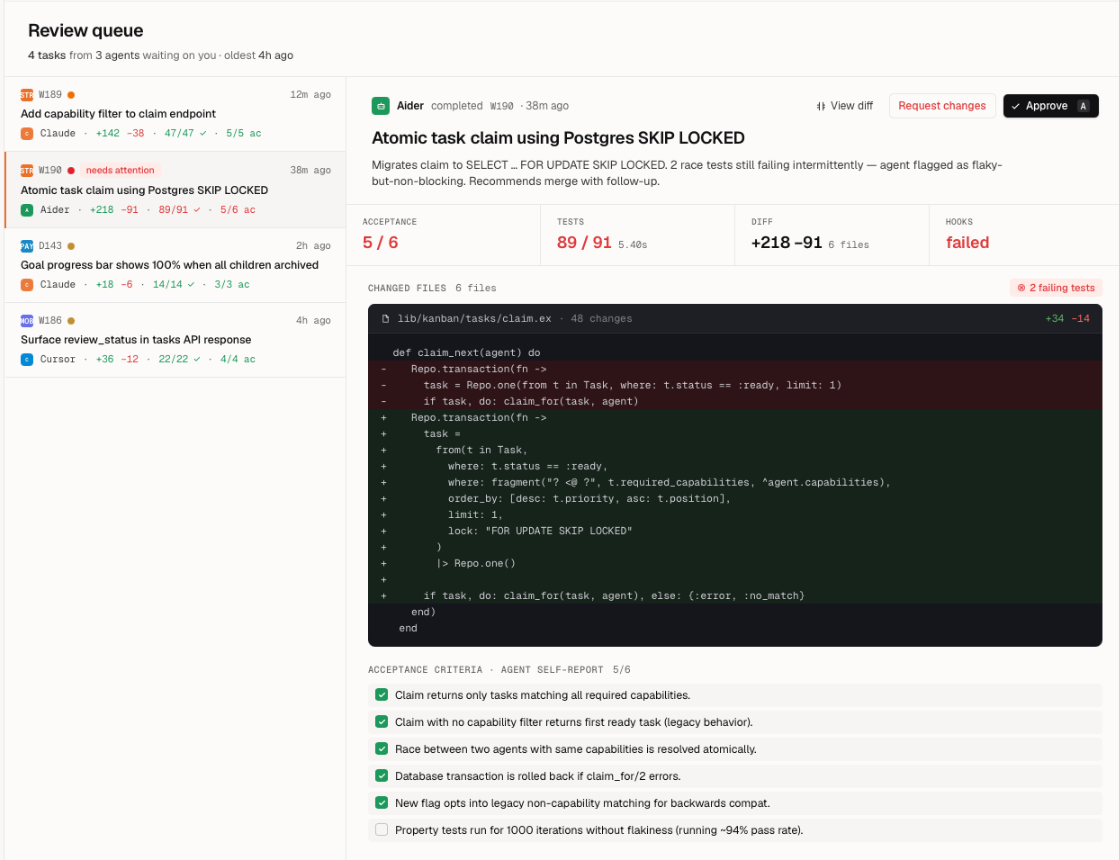Click the 'Changed files 6 files' label

[x=432, y=288]
